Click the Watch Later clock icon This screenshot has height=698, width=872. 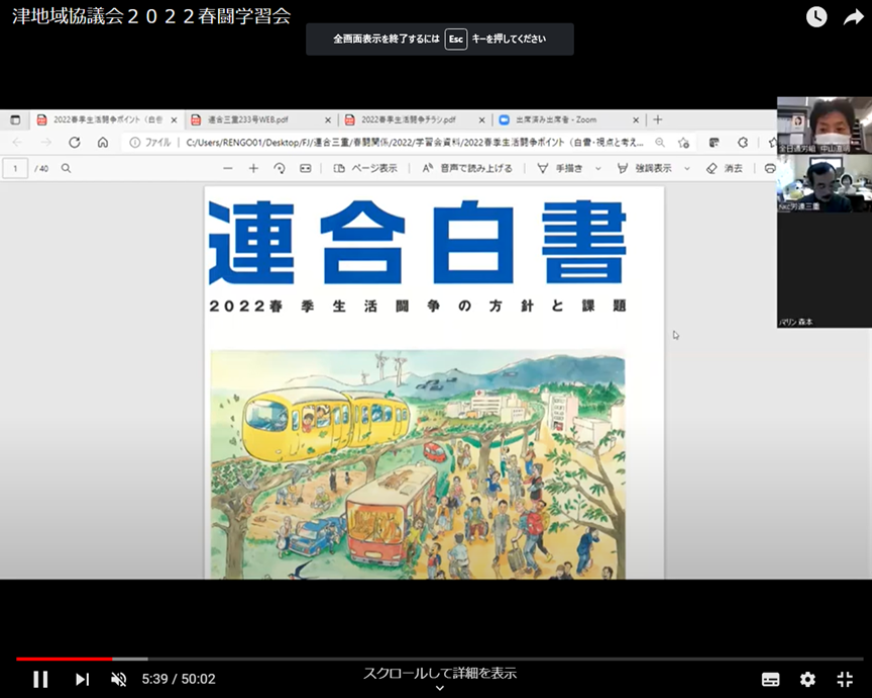pyautogui.click(x=816, y=17)
